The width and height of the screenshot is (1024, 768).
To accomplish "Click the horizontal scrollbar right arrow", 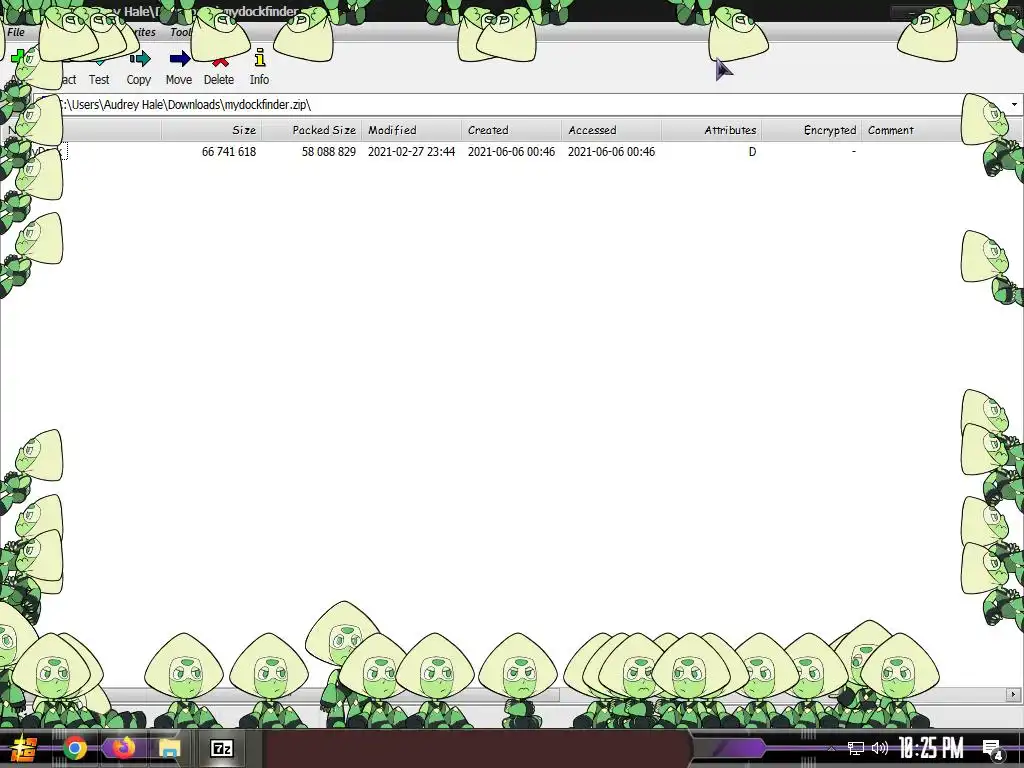I will point(1014,694).
